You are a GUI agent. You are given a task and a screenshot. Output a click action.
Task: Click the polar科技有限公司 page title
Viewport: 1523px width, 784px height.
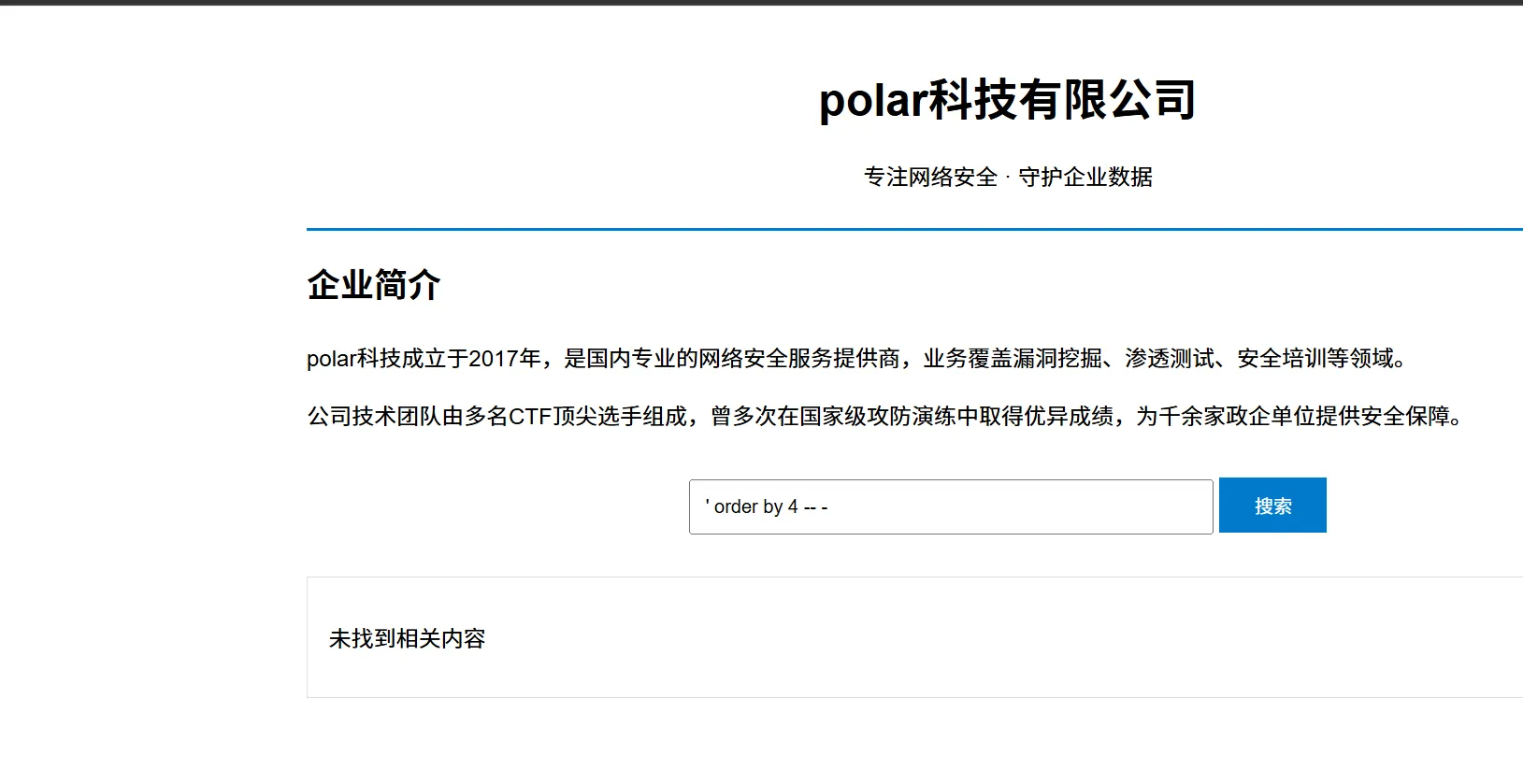click(1008, 99)
